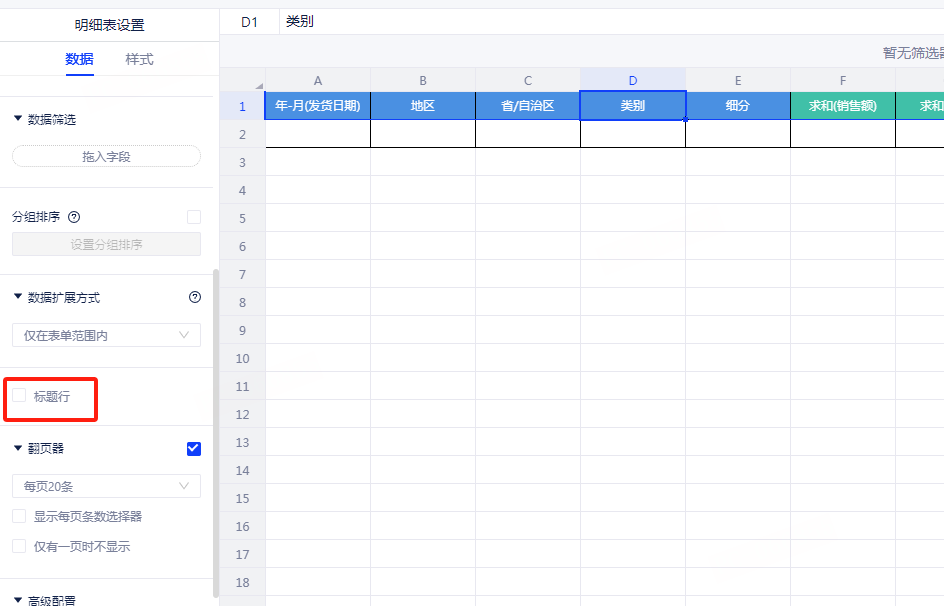Click the help icon beside 分组排序
Viewport: 944px width, 606px height.
pos(74,217)
